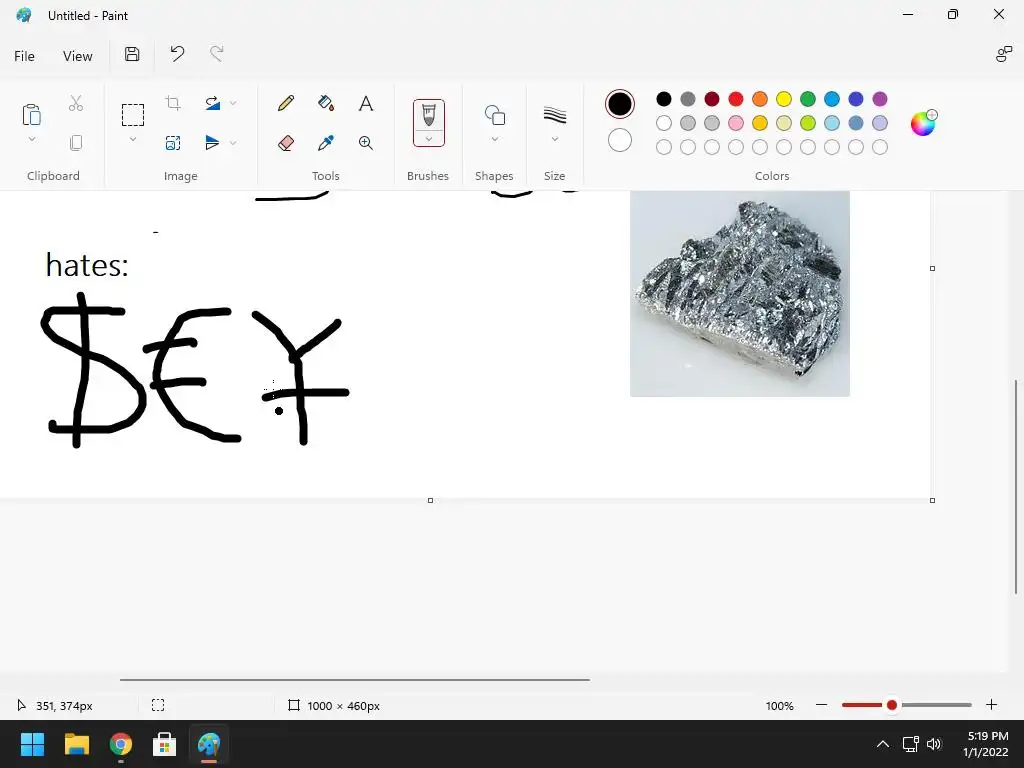Viewport: 1024px width, 768px height.
Task: Click the bottom-center canvas resize handle
Action: 430,500
